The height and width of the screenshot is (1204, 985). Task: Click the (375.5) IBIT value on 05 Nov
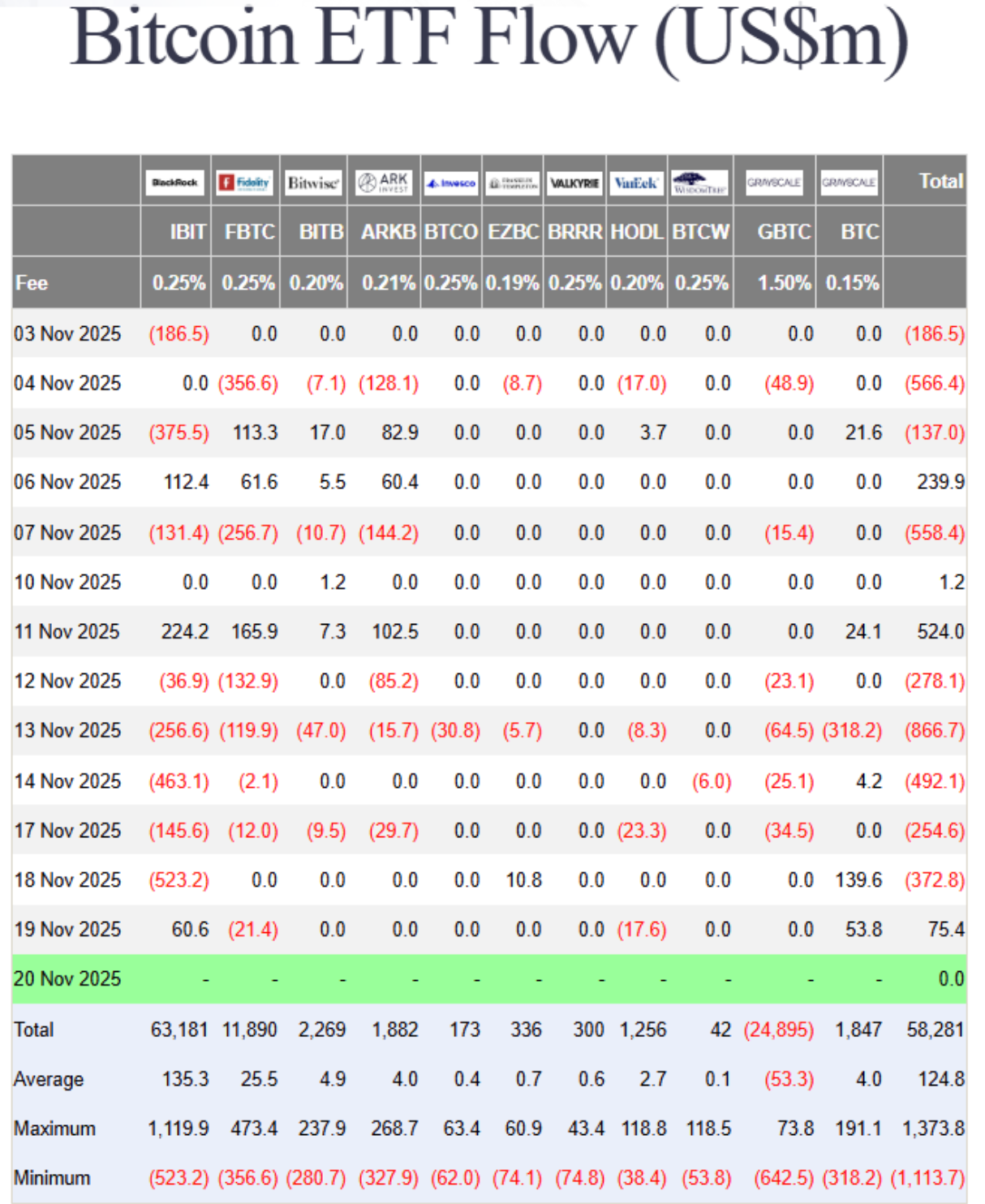(x=179, y=433)
